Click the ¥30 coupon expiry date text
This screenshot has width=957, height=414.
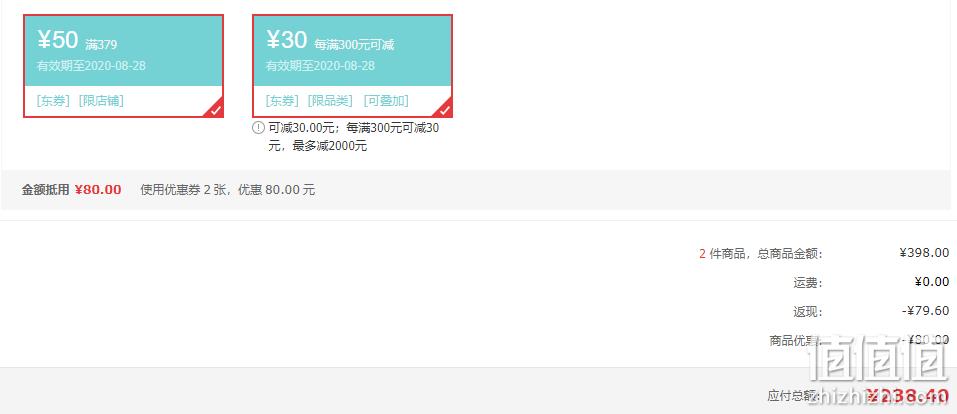click(x=320, y=66)
